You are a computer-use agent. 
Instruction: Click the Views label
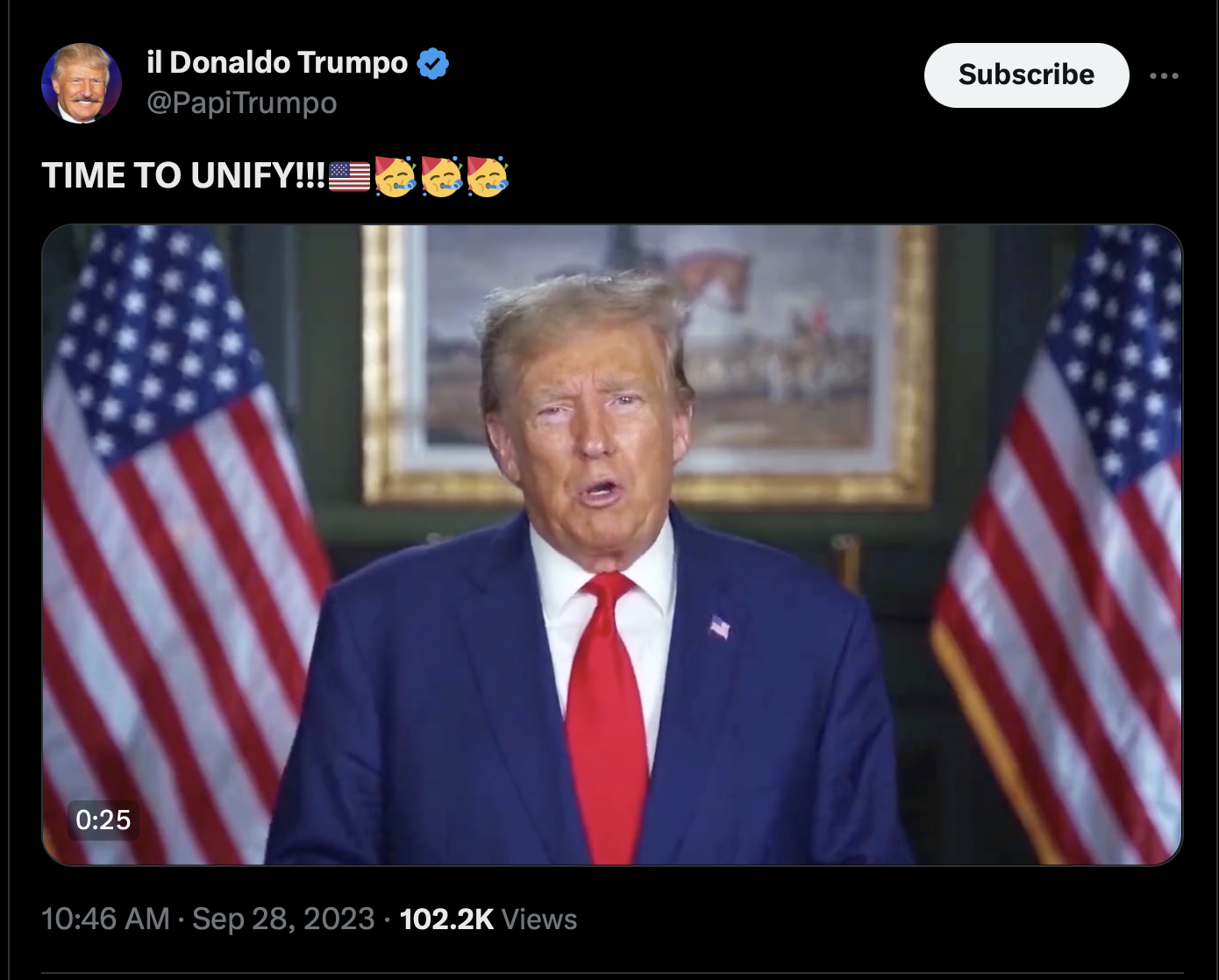539,919
